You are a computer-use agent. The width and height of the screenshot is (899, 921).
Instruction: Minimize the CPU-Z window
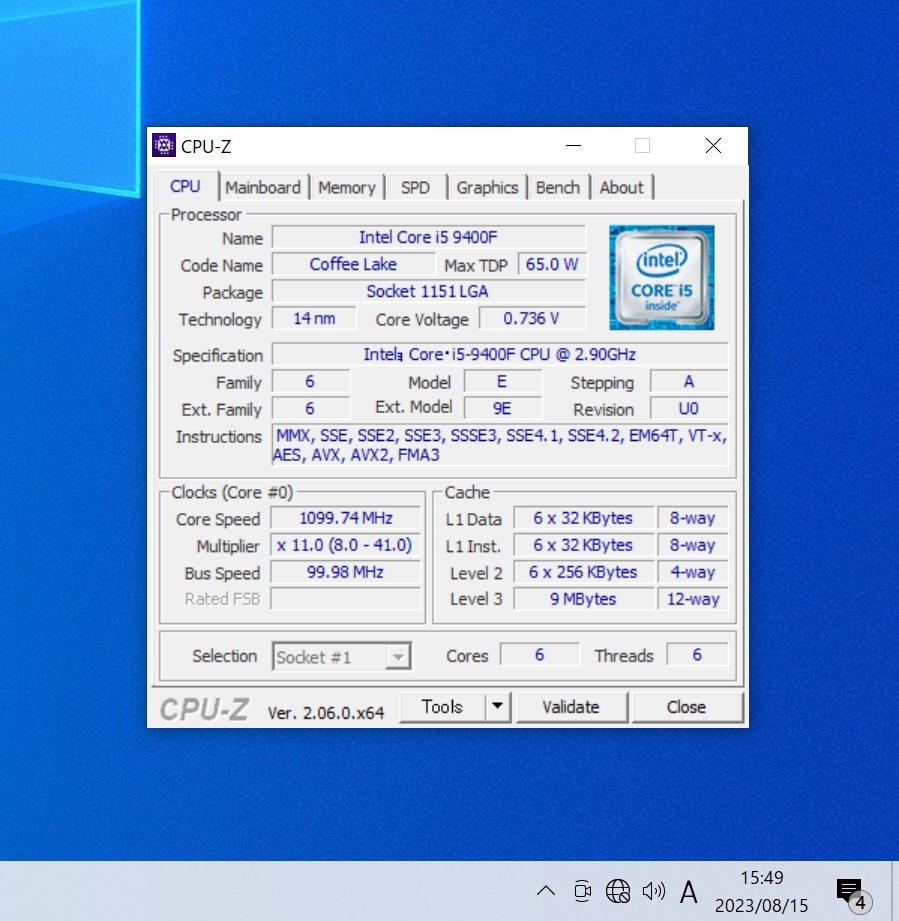coord(574,145)
